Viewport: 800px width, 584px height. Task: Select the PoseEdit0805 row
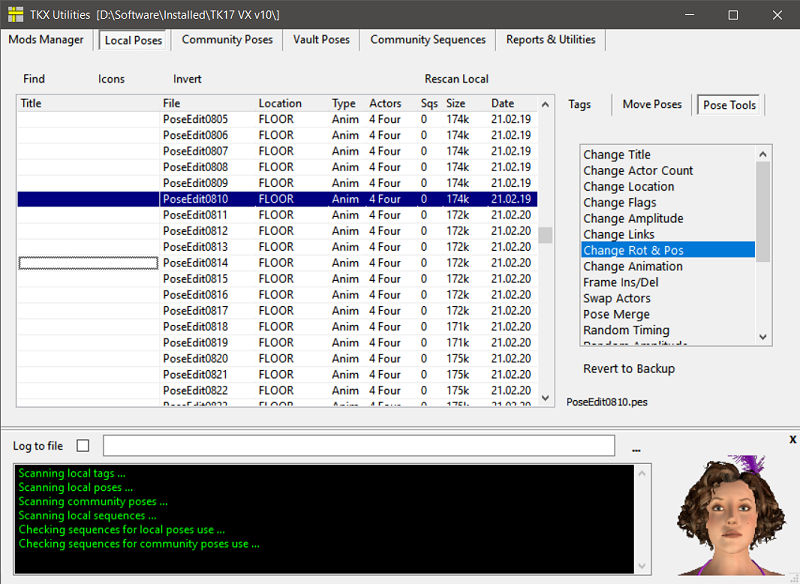[x=277, y=119]
